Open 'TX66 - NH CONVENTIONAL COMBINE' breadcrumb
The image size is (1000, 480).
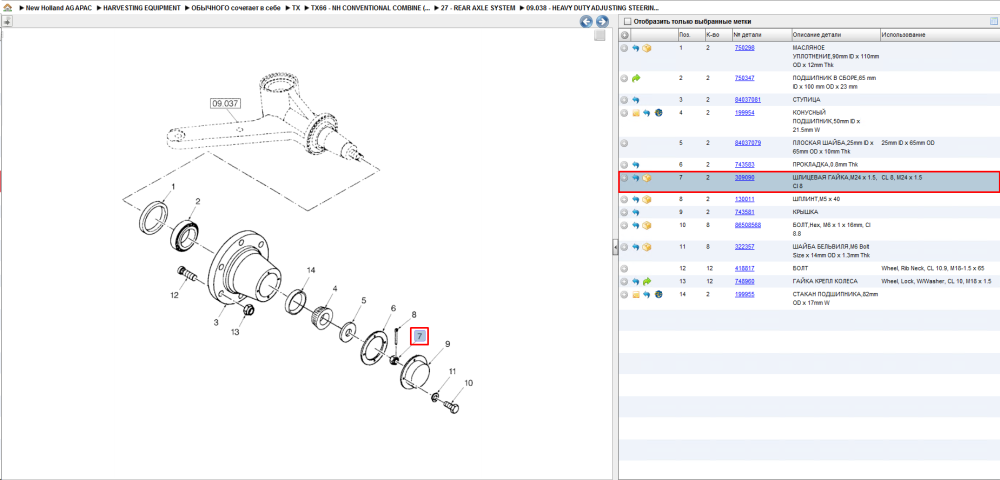[370, 8]
